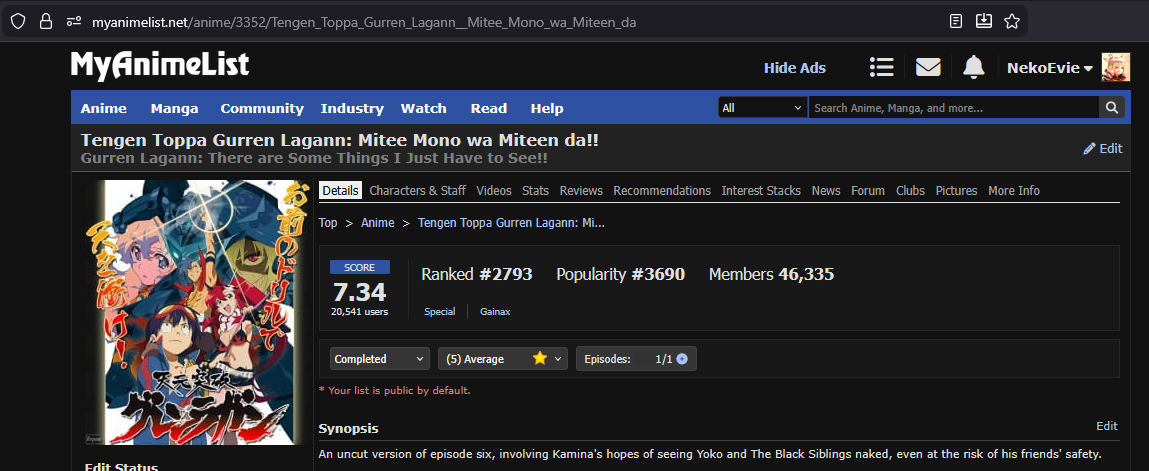Click the Anime breadcrumb link
Image resolution: width=1149 pixels, height=471 pixels.
coord(377,223)
